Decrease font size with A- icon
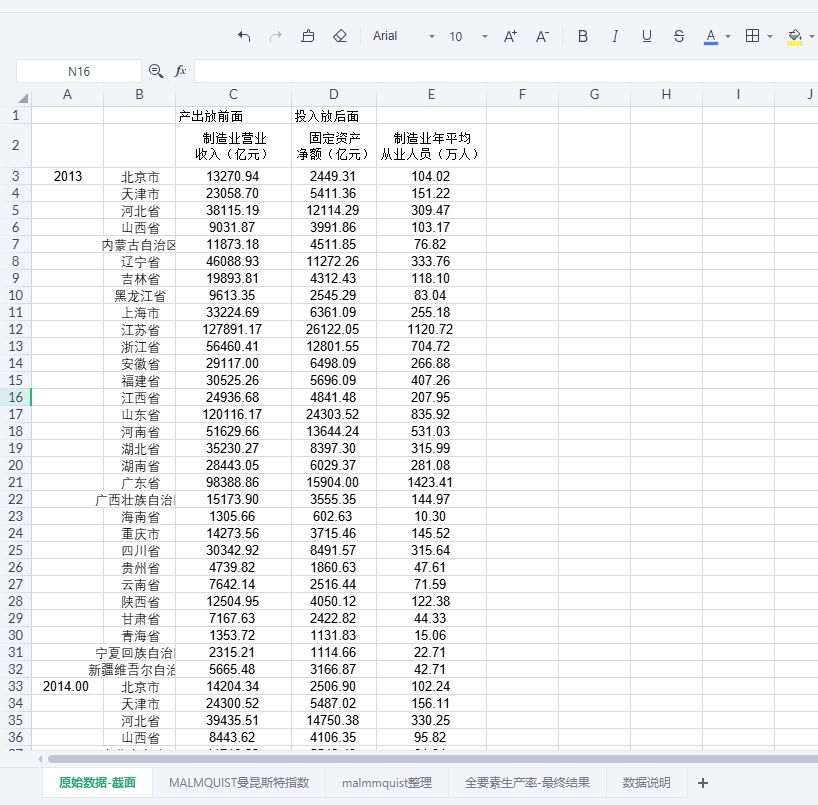The width and height of the screenshot is (818, 805). click(542, 36)
